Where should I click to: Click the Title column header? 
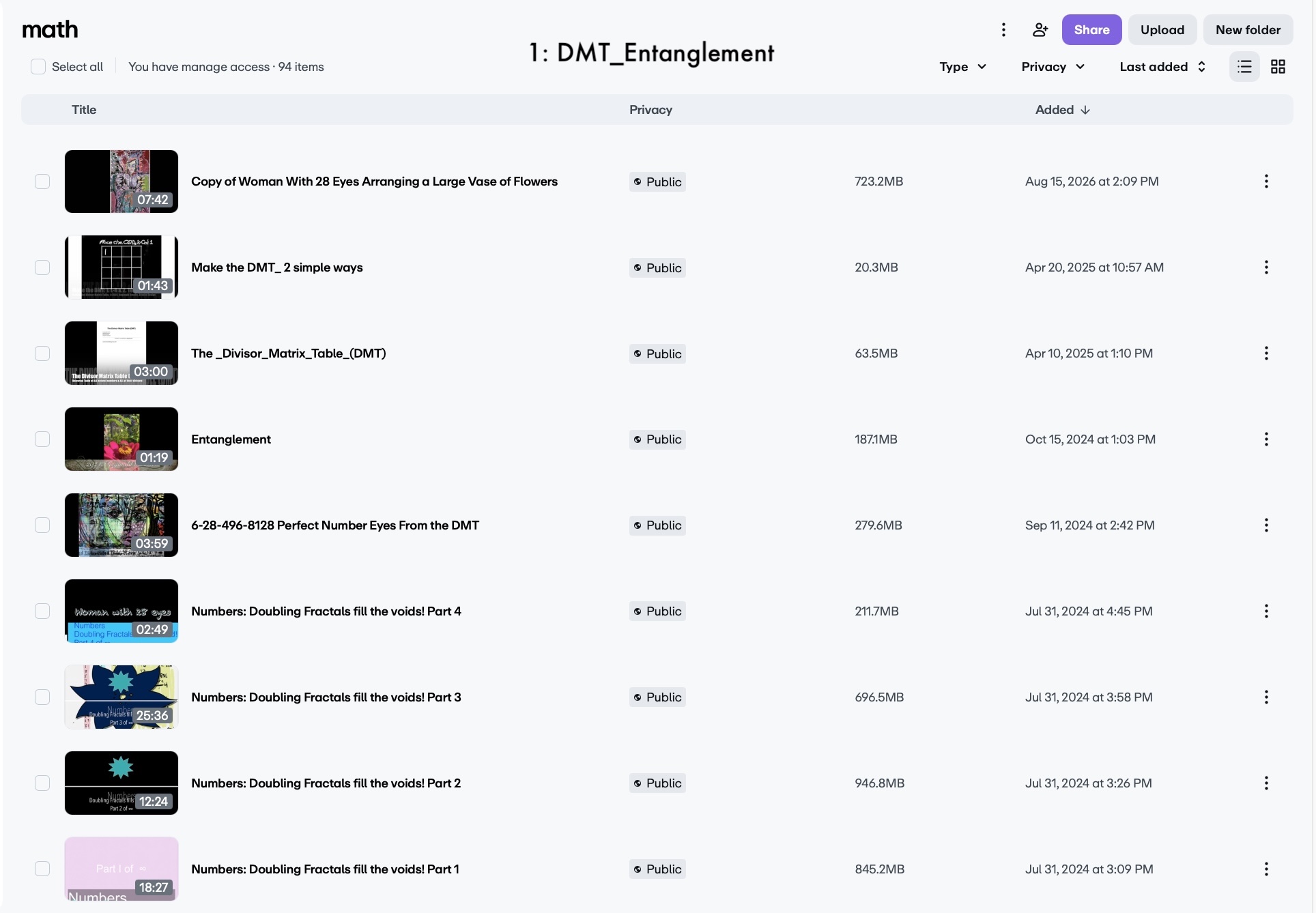84,110
